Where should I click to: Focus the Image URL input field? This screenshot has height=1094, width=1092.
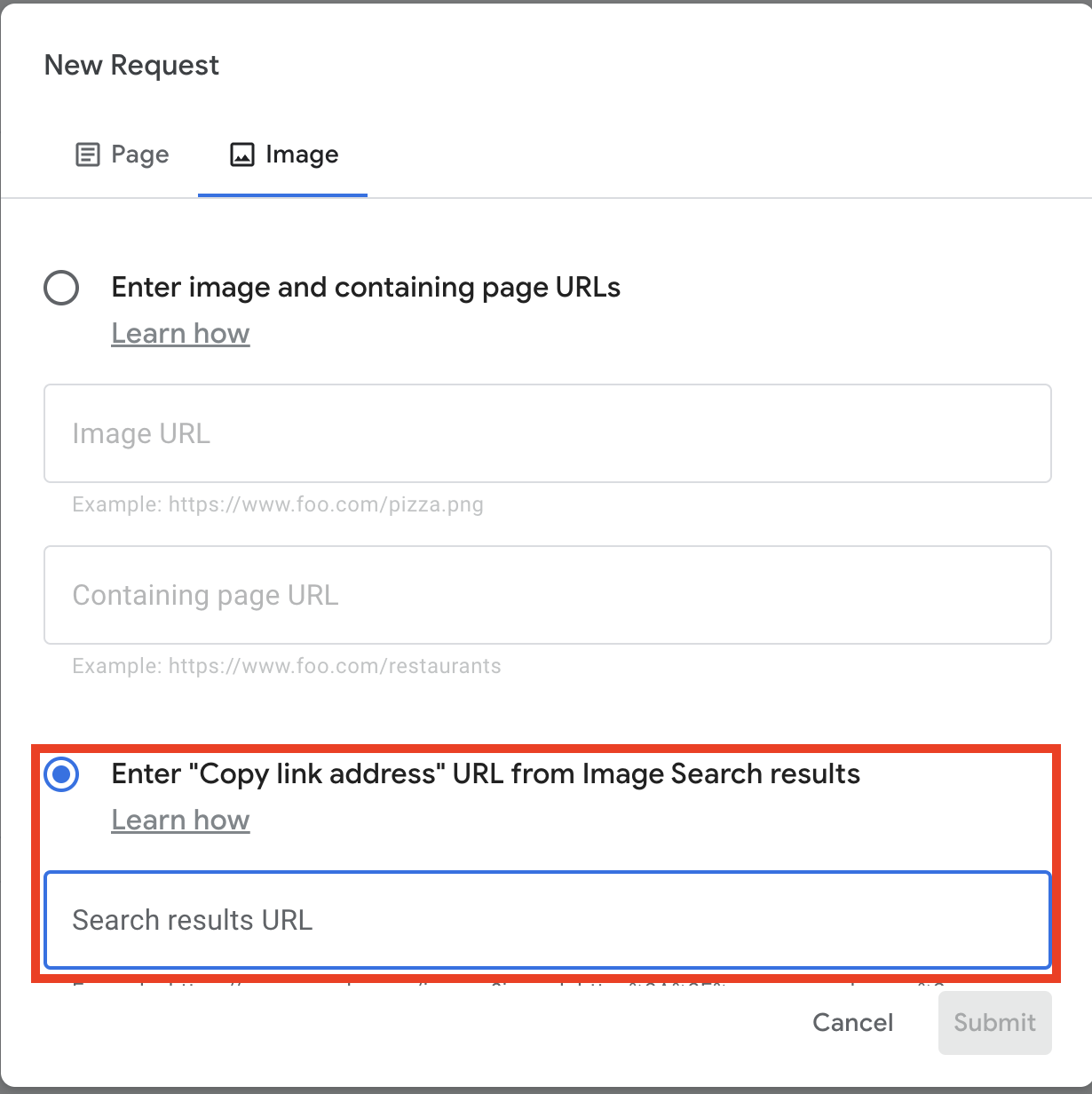[x=547, y=433]
